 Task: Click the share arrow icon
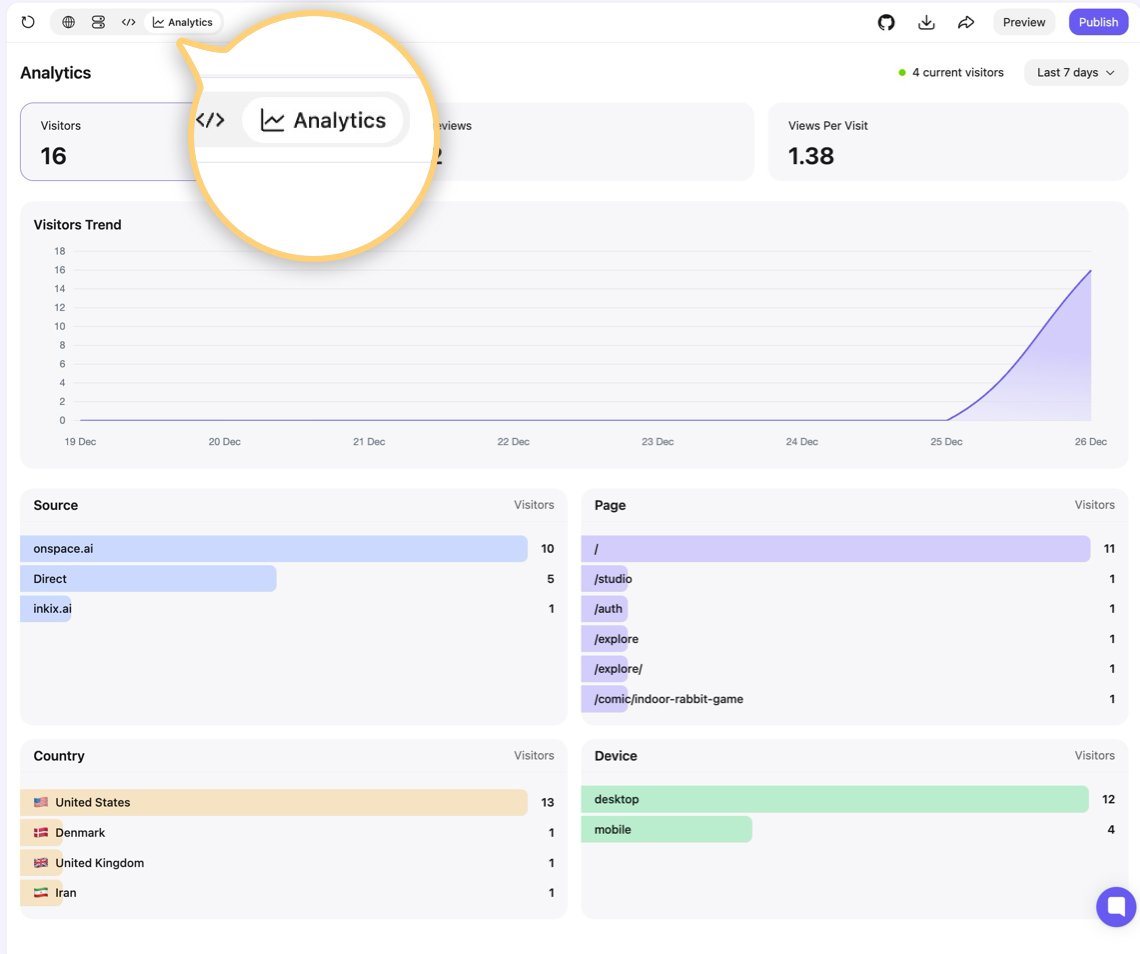(966, 22)
